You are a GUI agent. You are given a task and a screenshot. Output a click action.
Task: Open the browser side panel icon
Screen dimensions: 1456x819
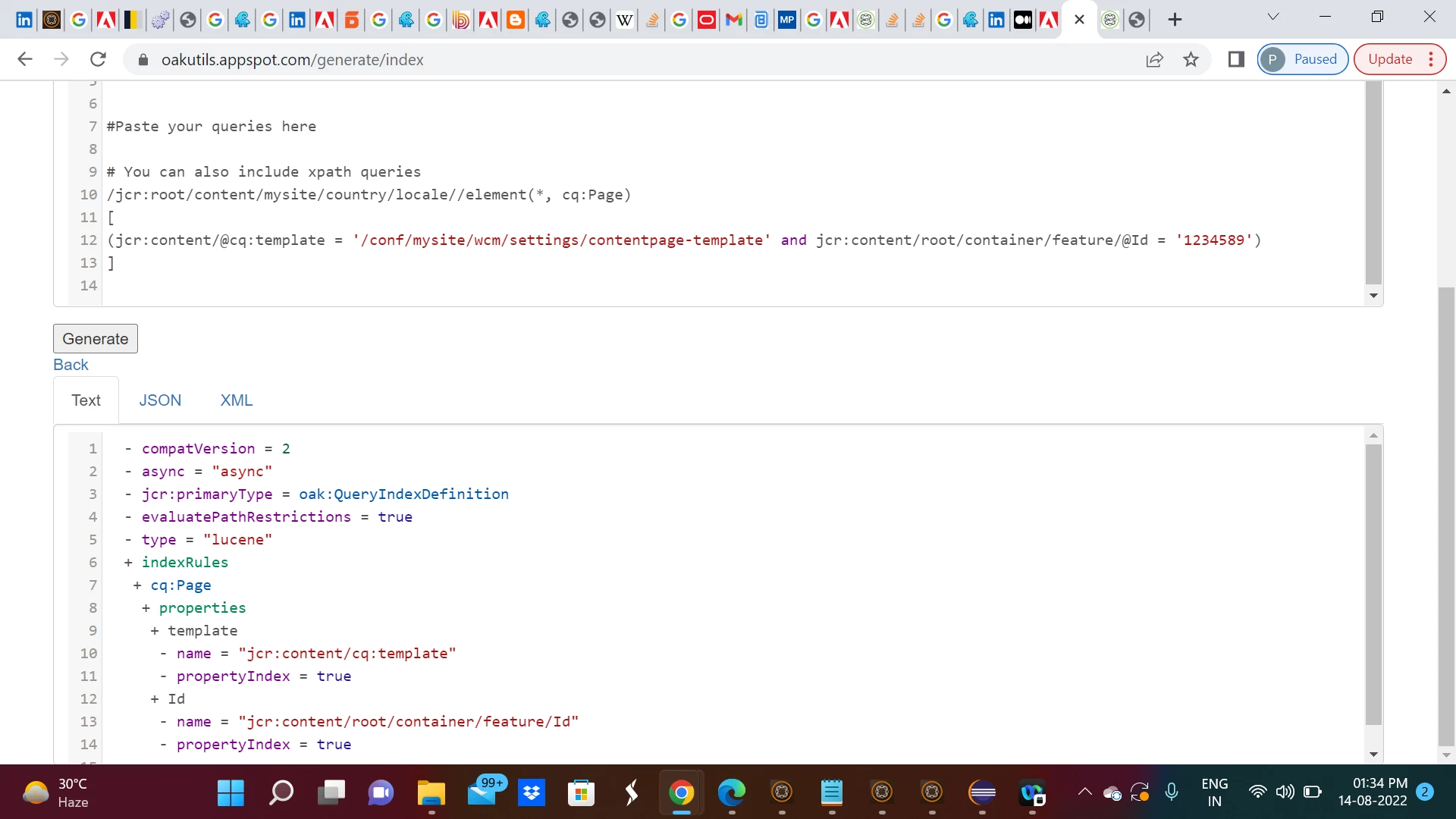tap(1236, 59)
